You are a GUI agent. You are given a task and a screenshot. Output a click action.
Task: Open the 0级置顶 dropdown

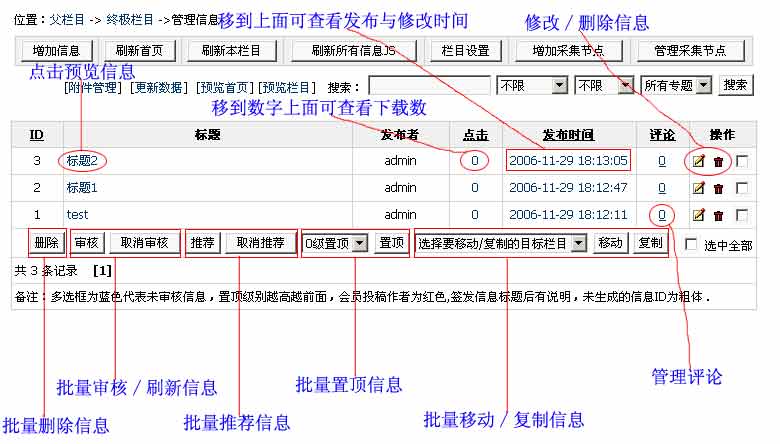pos(336,243)
